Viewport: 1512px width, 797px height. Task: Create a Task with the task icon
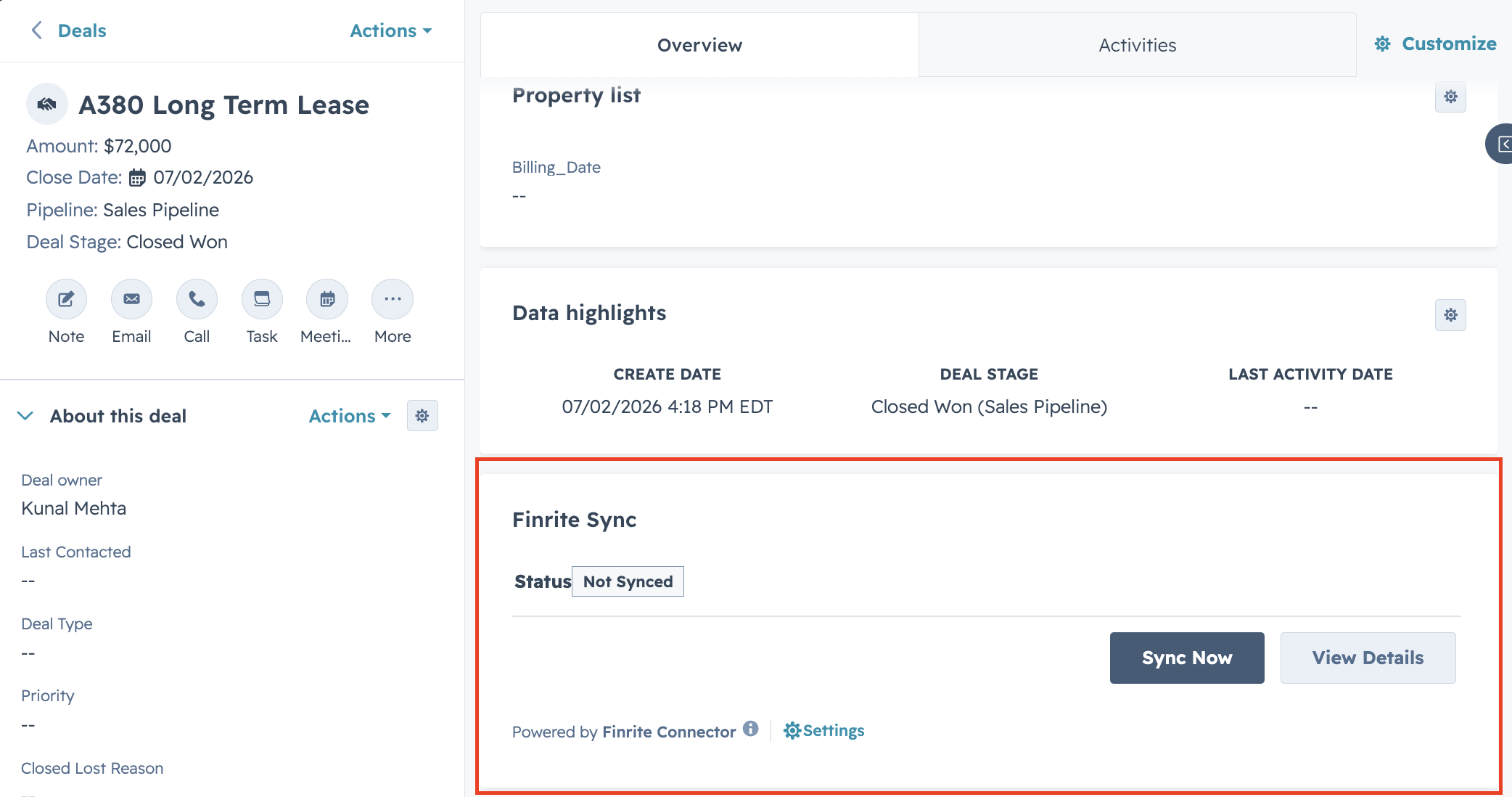tap(262, 299)
